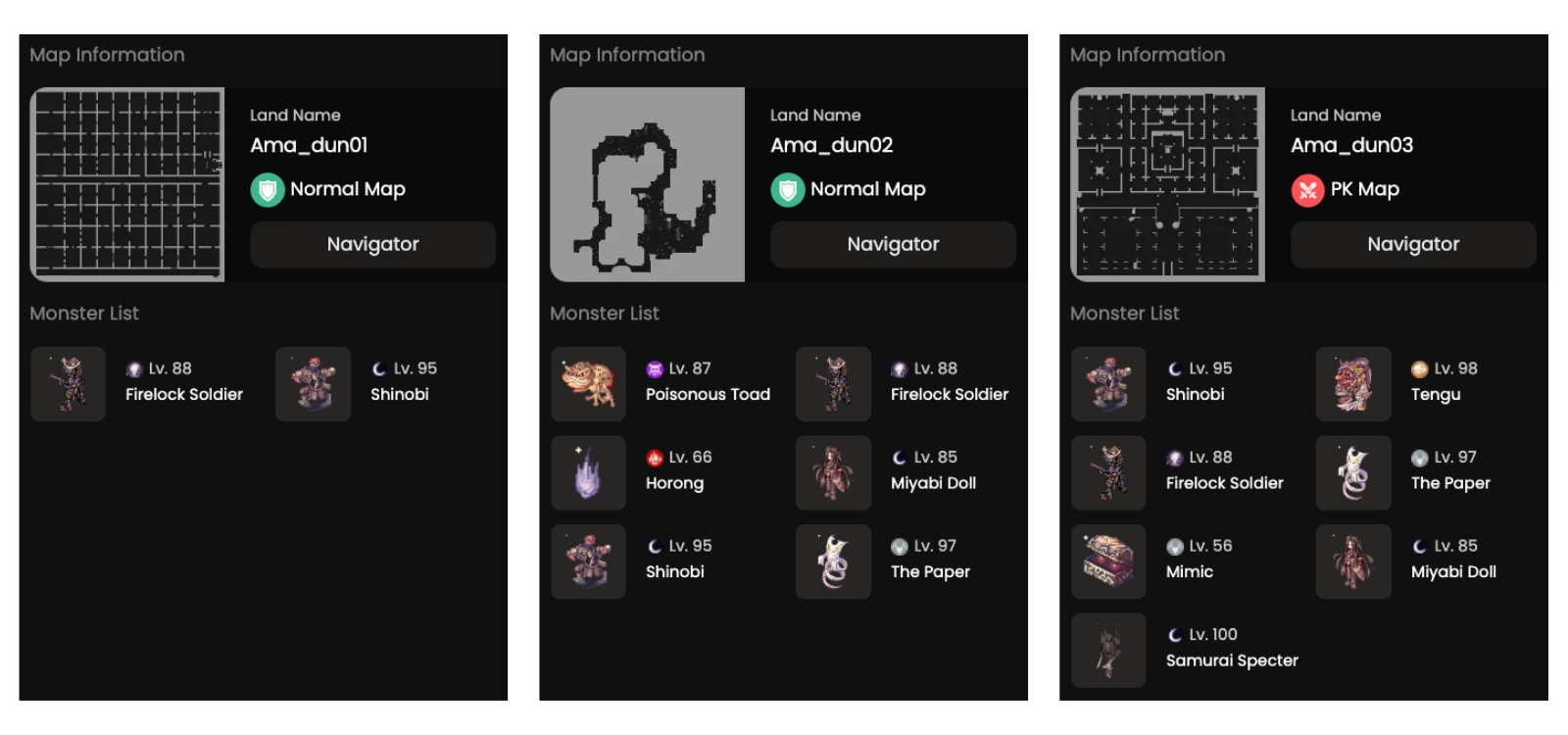The image size is (1568, 735).
Task: Click the Navigator button for Ama_dun03
Action: [1413, 244]
